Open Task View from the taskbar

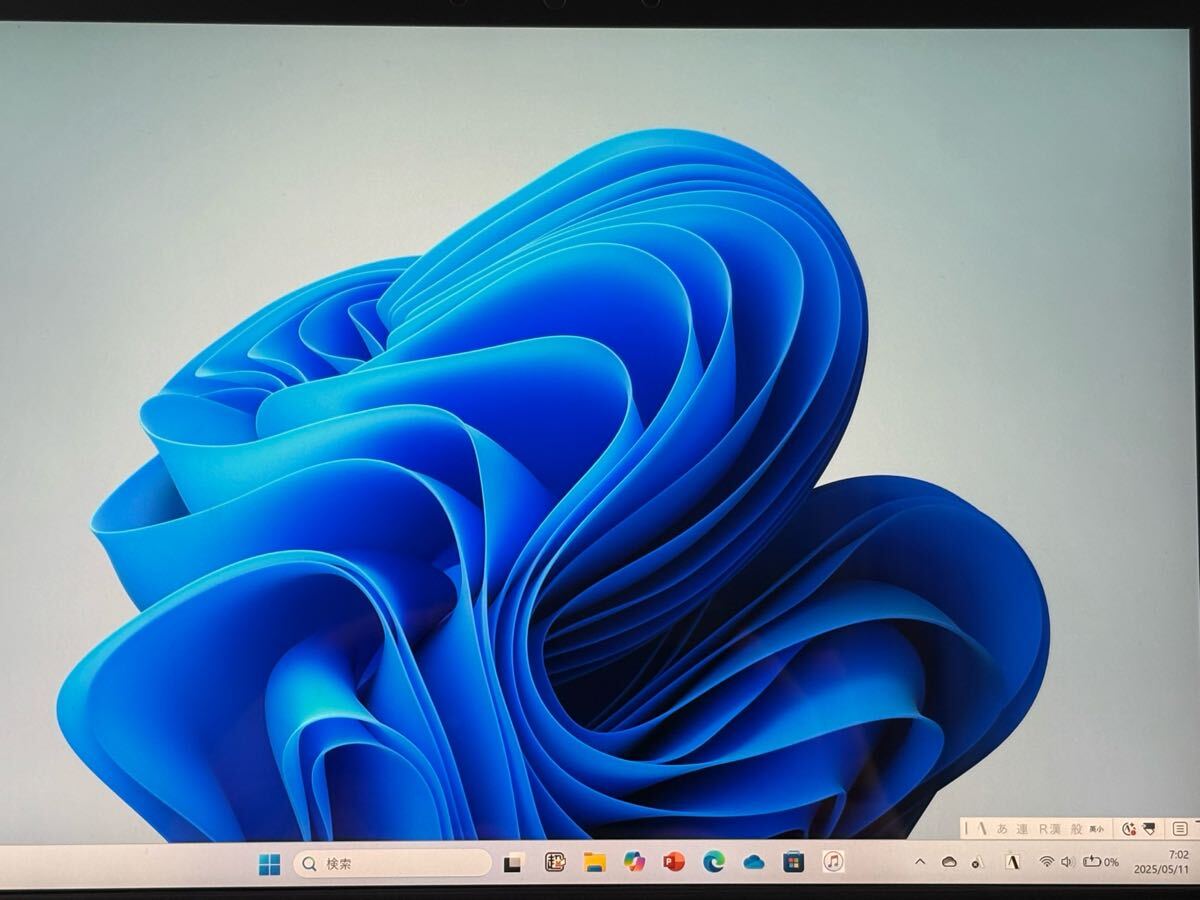click(x=514, y=863)
